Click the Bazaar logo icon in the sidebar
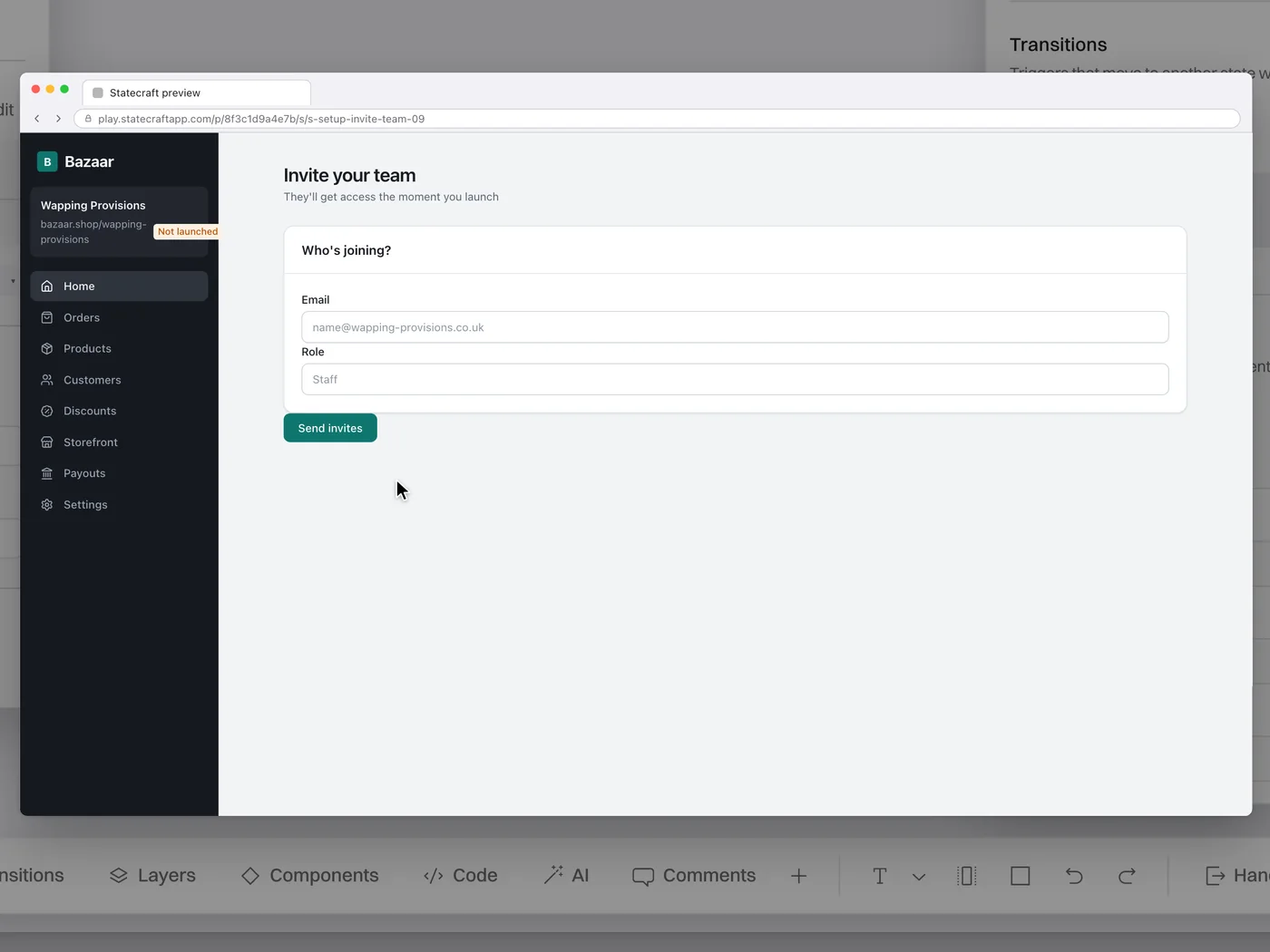 coord(47,161)
